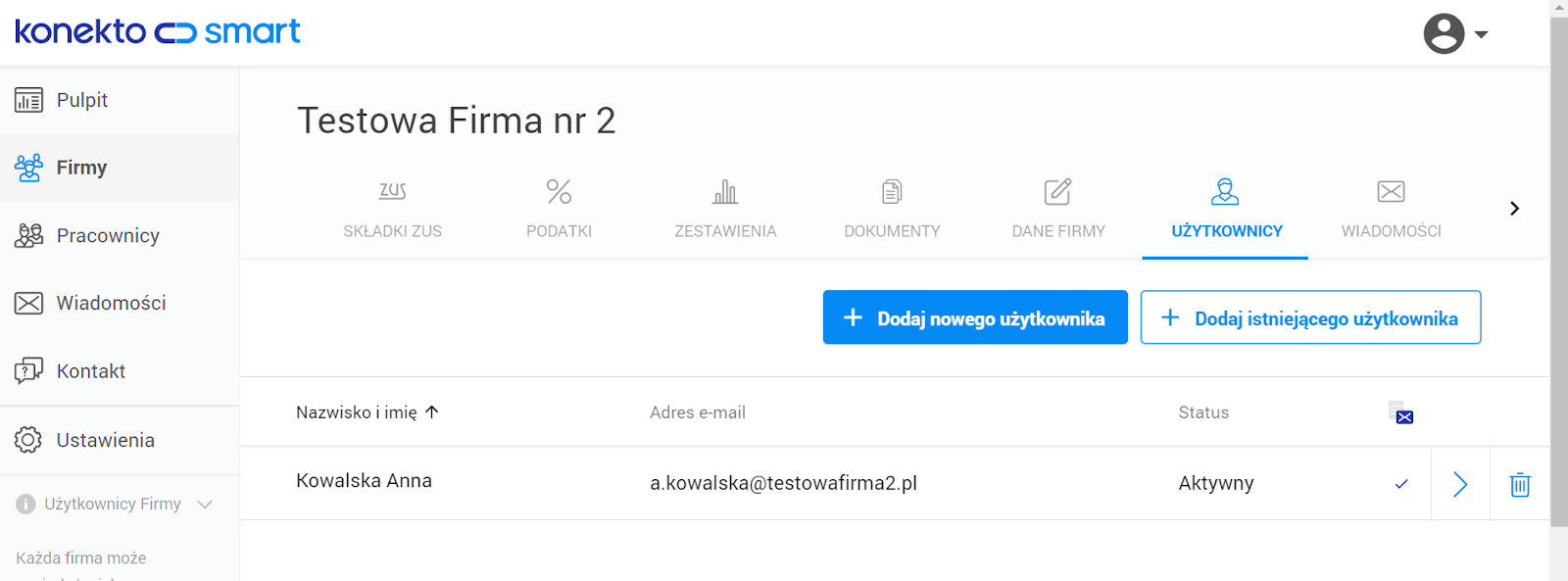Expand the Użytkownicy Firmy section chevron
This screenshot has width=1568, height=581.
tap(205, 505)
